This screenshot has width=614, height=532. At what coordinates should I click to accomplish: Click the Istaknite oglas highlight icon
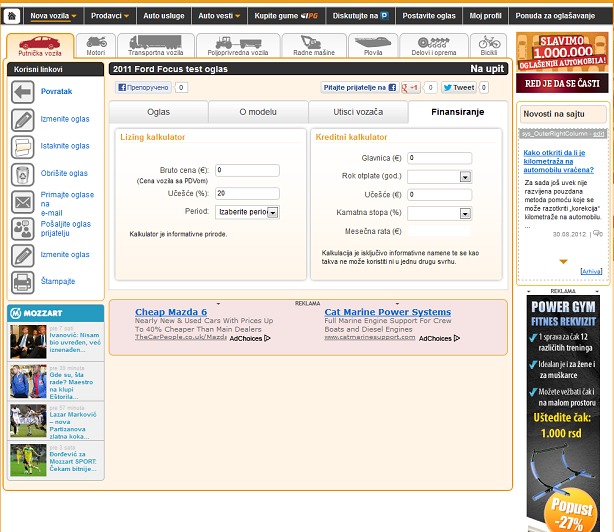point(23,146)
